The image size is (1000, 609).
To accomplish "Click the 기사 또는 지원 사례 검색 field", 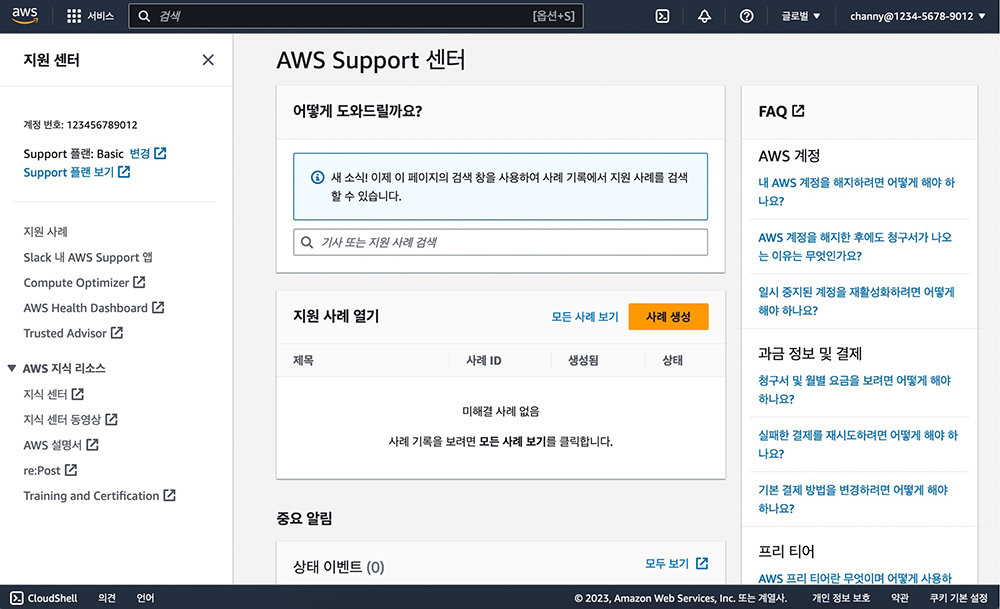I will click(x=500, y=242).
